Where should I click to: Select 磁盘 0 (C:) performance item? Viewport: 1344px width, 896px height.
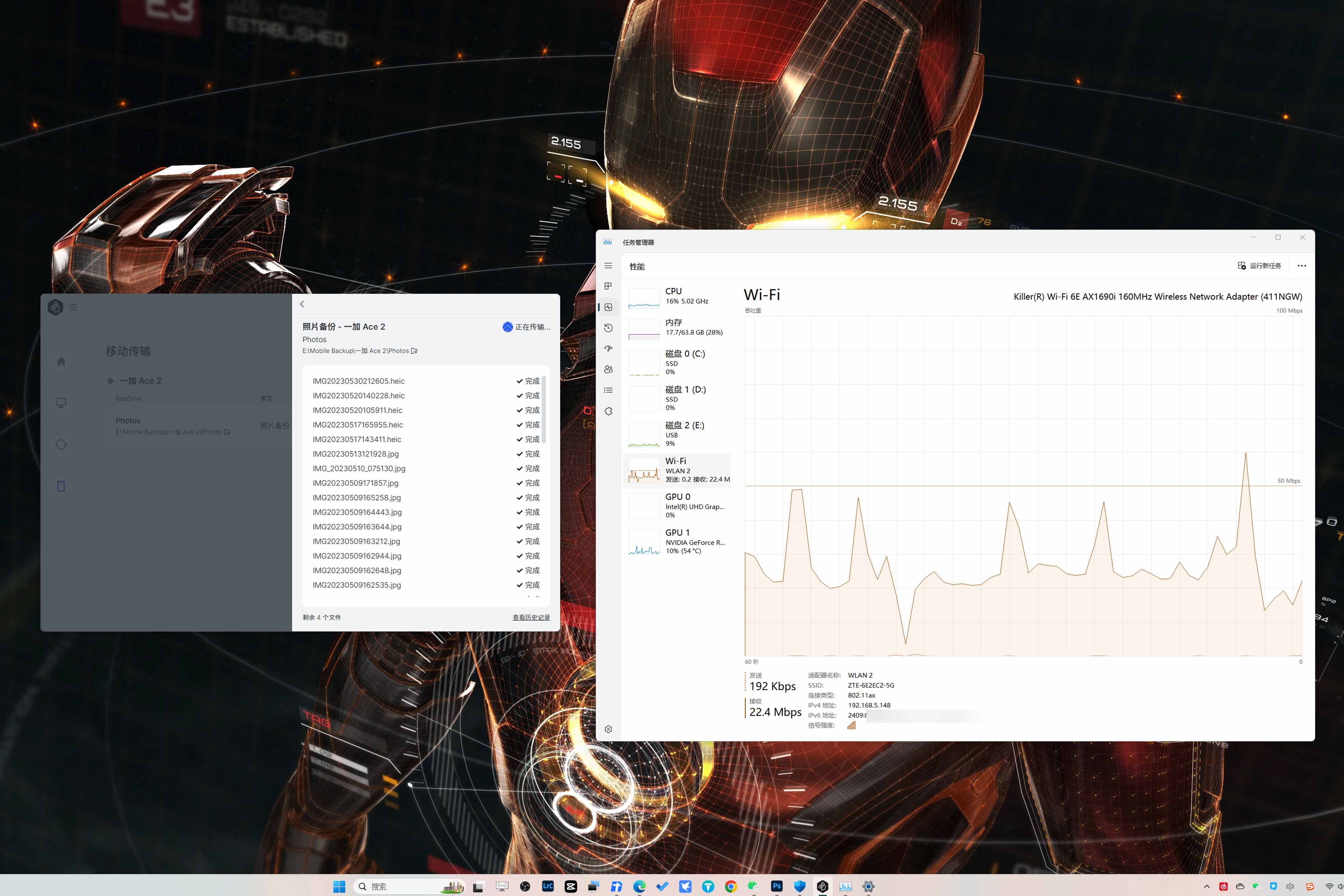pyautogui.click(x=678, y=362)
